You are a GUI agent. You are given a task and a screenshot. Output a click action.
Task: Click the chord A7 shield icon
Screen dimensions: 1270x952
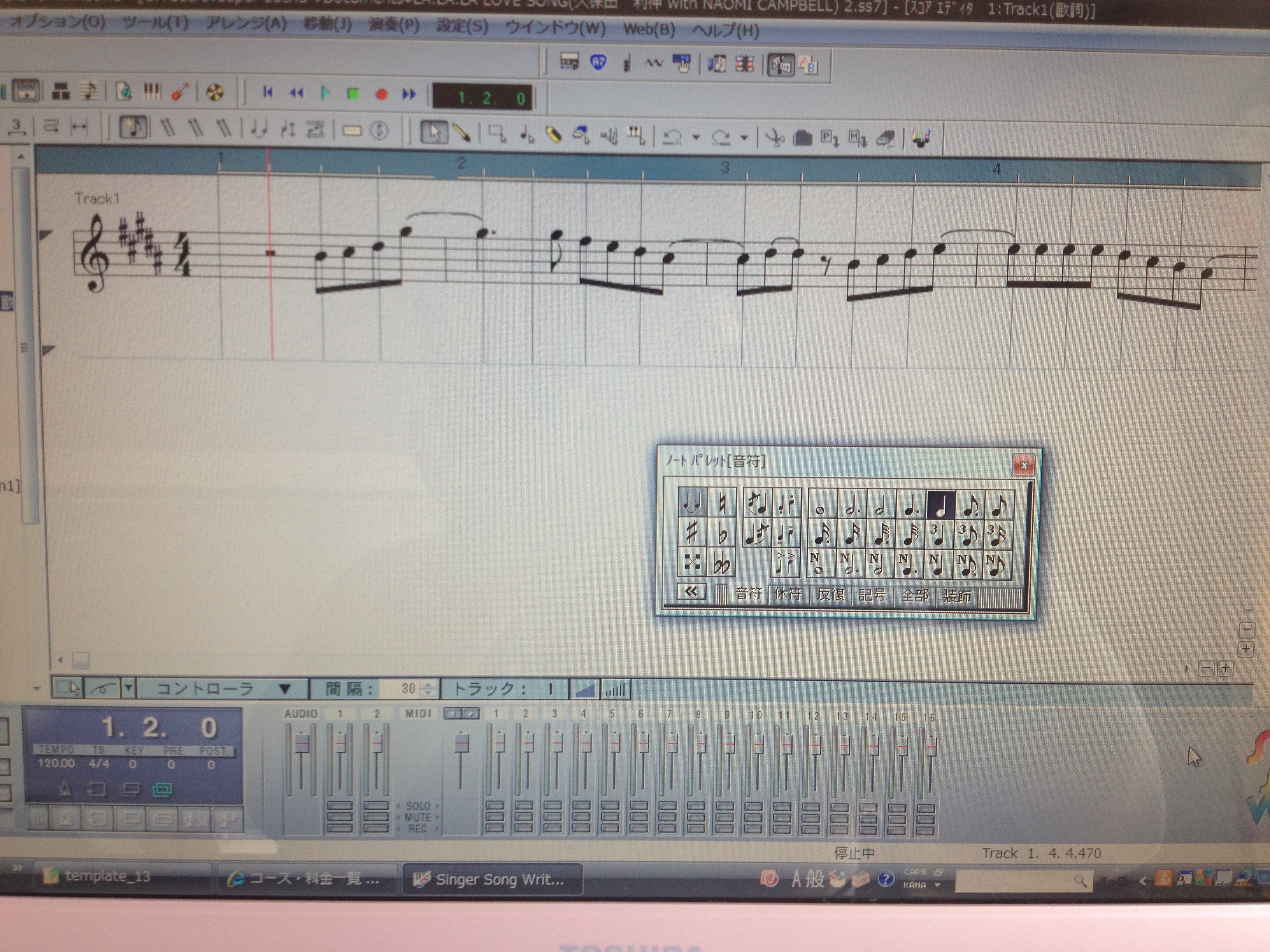(598, 63)
